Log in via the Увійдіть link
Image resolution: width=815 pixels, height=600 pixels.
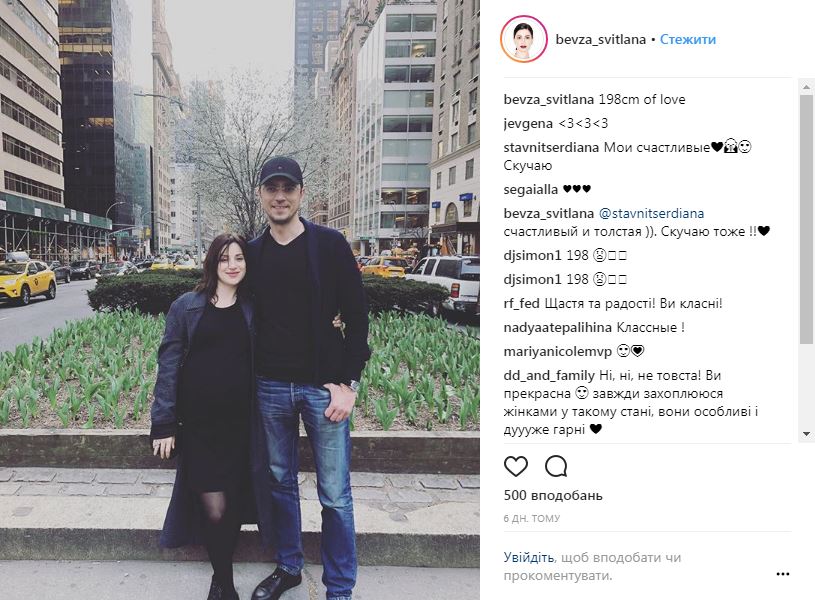pyautogui.click(x=529, y=557)
